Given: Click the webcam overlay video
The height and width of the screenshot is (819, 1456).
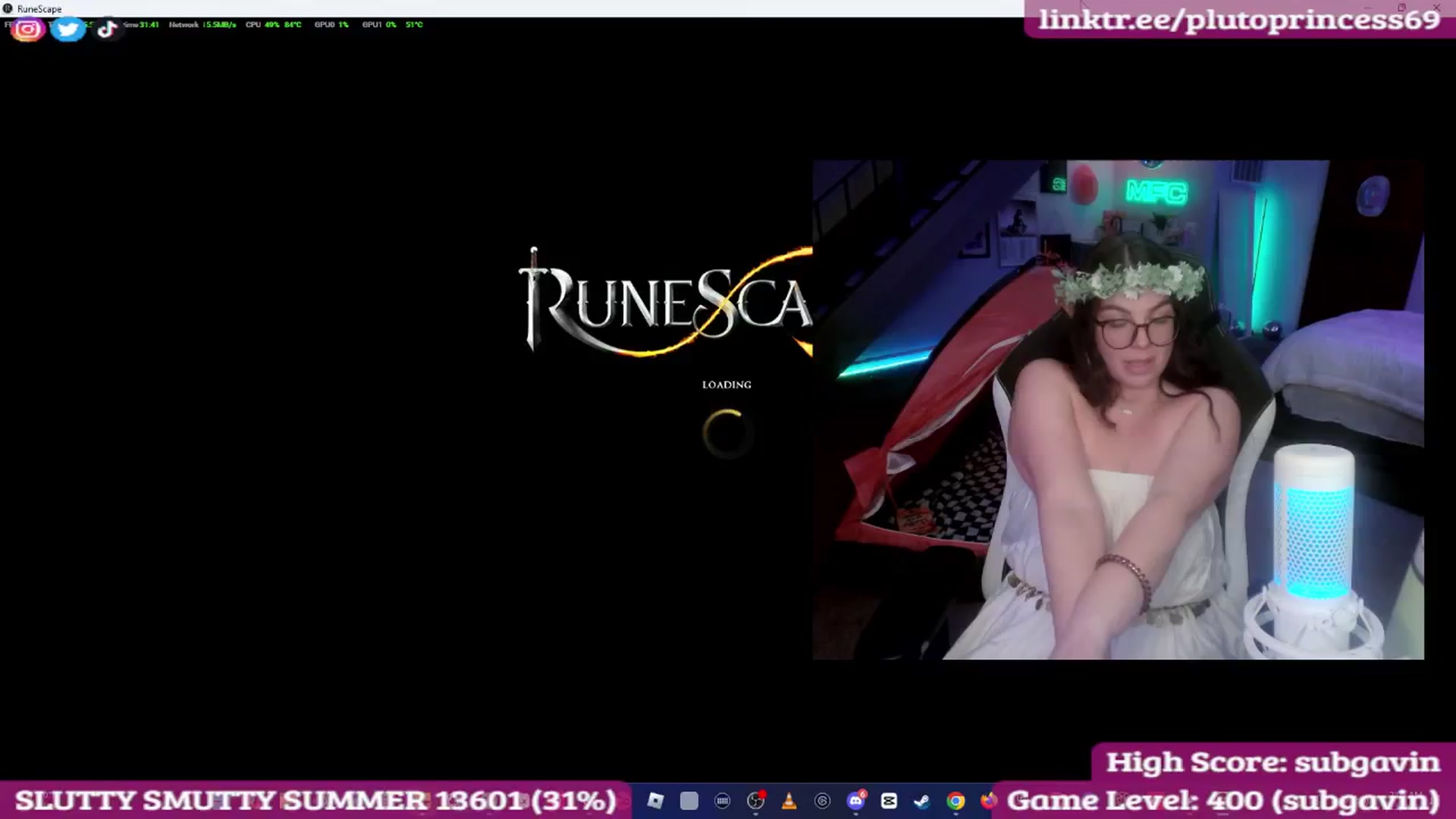Looking at the screenshot, I should [1119, 409].
